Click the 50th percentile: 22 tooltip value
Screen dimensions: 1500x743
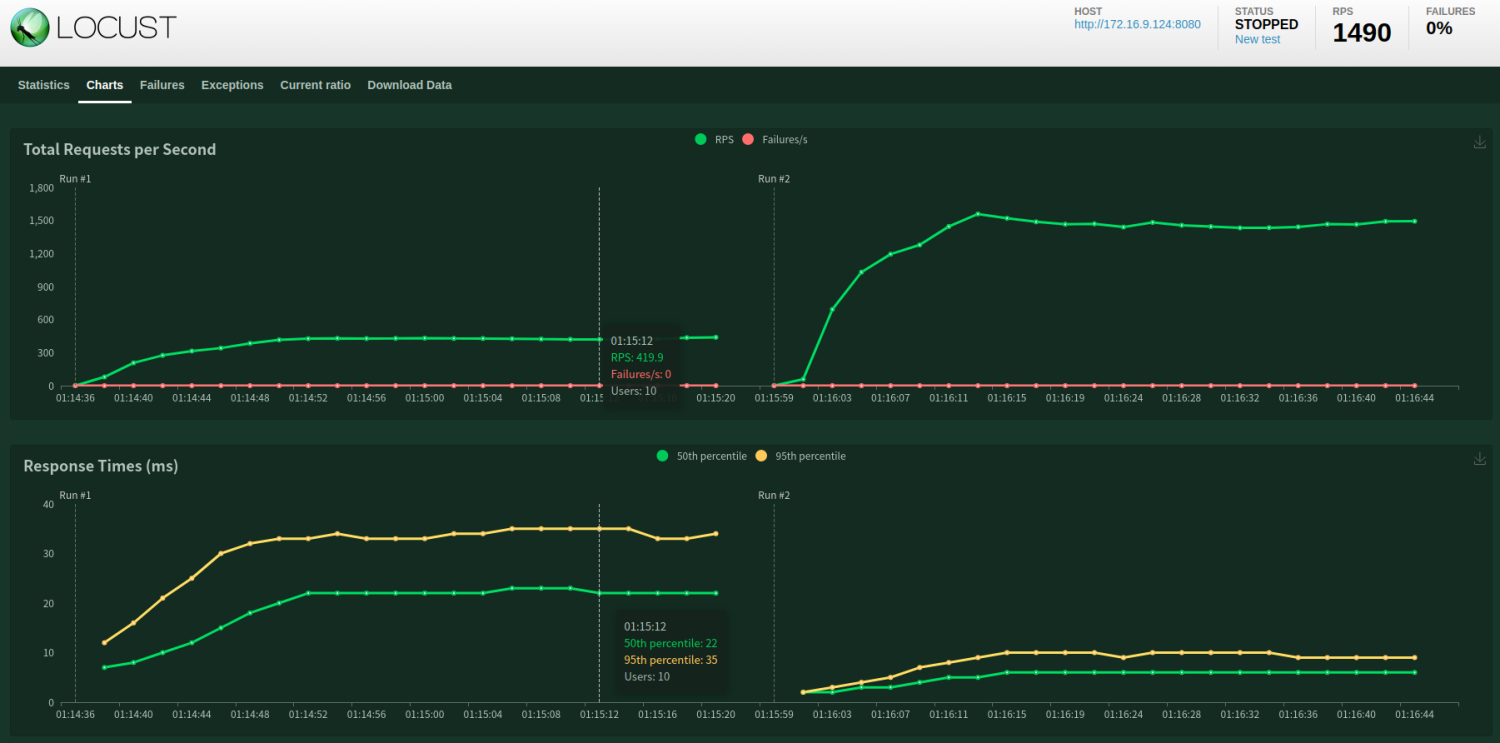[x=670, y=643]
